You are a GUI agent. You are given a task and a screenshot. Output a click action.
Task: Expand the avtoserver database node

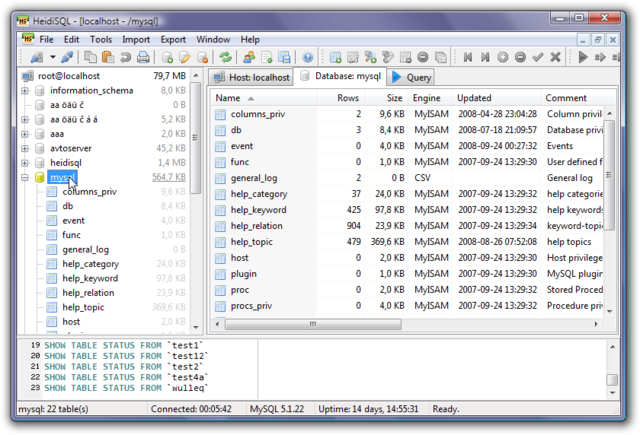tap(25, 149)
